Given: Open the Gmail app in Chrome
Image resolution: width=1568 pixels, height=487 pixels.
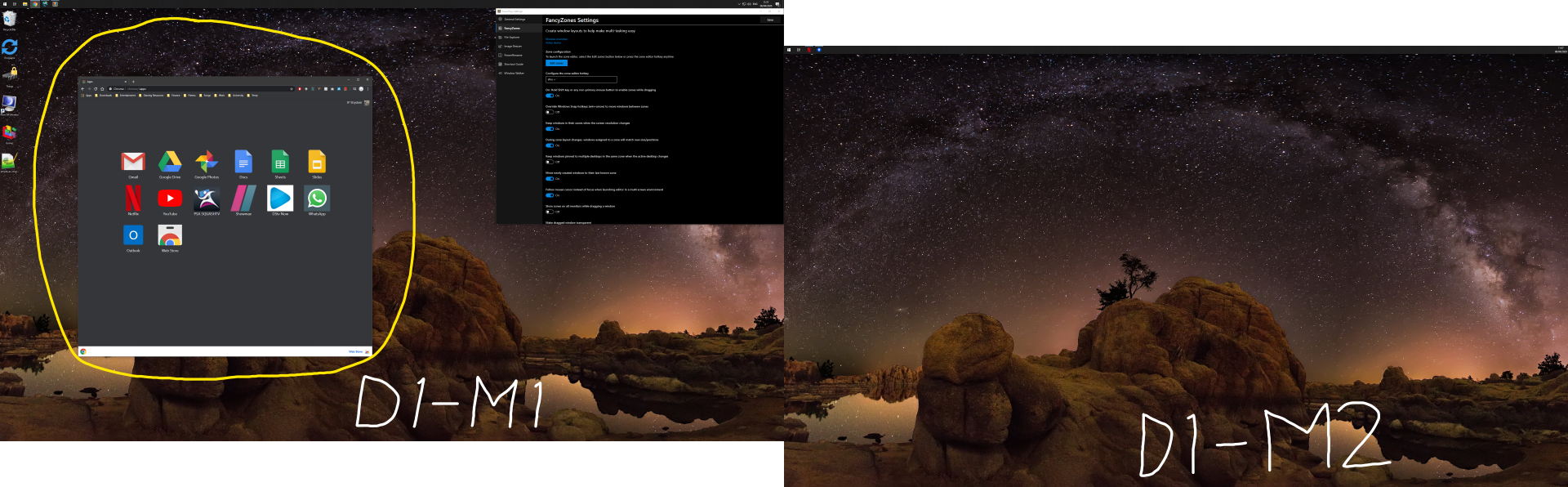Looking at the screenshot, I should 133,163.
